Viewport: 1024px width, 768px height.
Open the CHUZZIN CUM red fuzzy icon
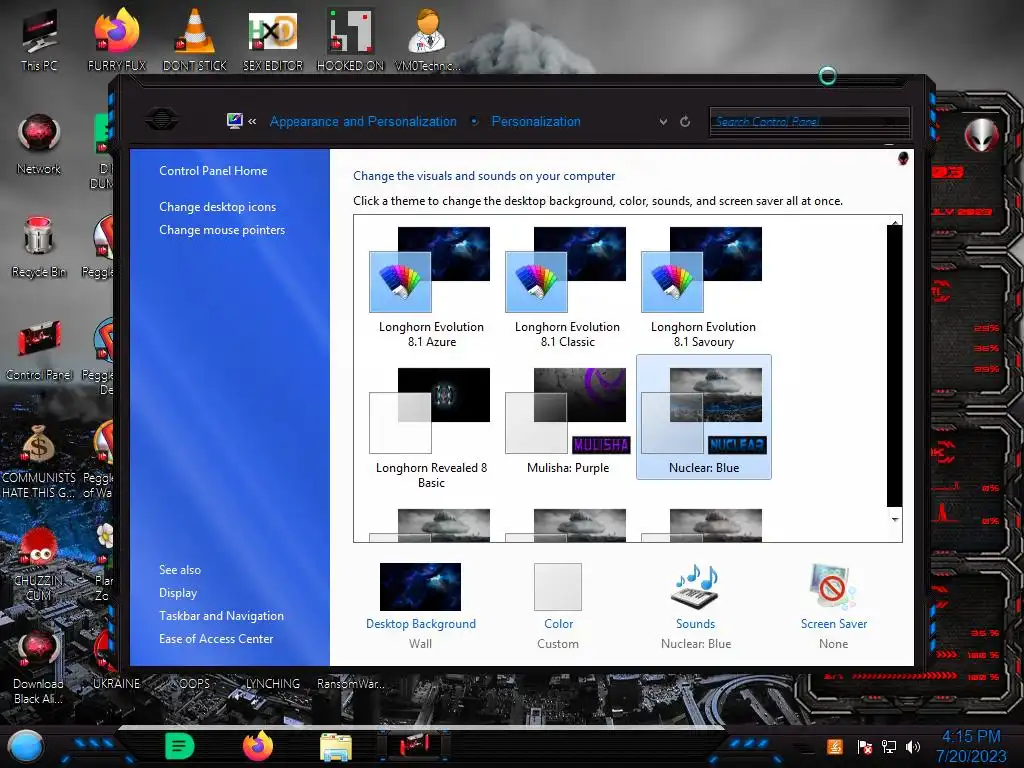(39, 564)
